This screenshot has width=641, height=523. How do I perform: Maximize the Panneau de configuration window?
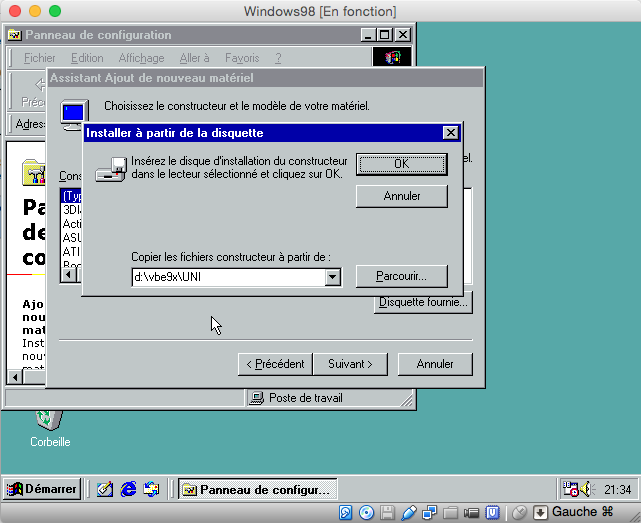click(x=385, y=35)
